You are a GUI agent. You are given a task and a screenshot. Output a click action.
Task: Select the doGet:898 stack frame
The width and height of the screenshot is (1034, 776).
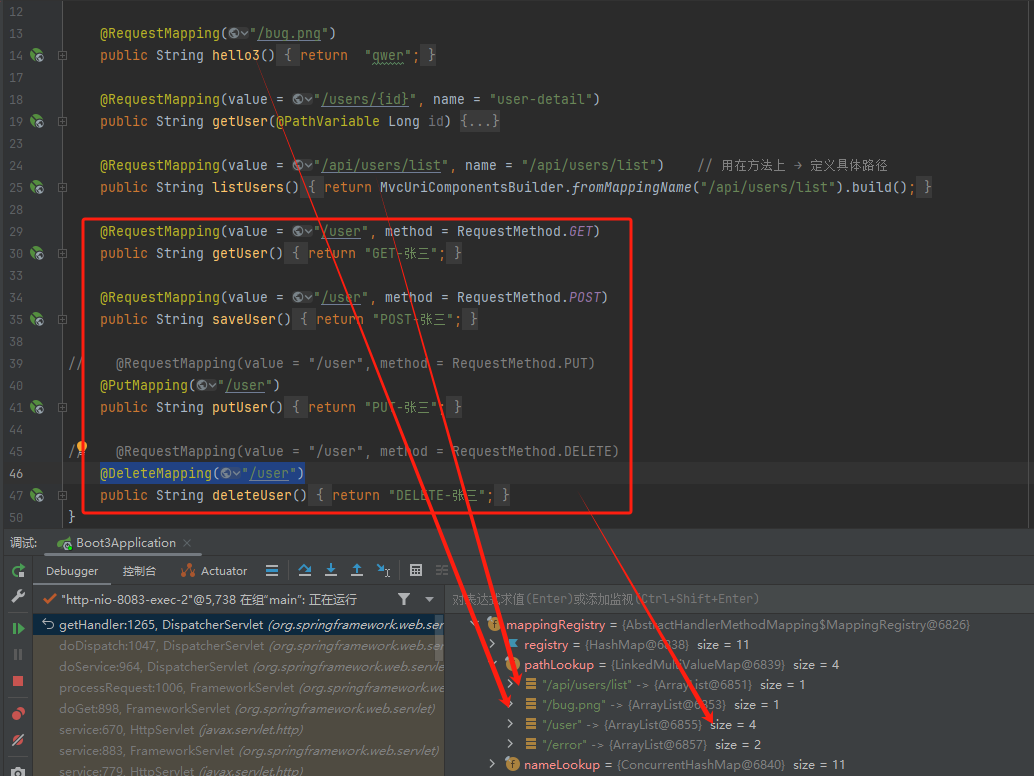[239, 709]
